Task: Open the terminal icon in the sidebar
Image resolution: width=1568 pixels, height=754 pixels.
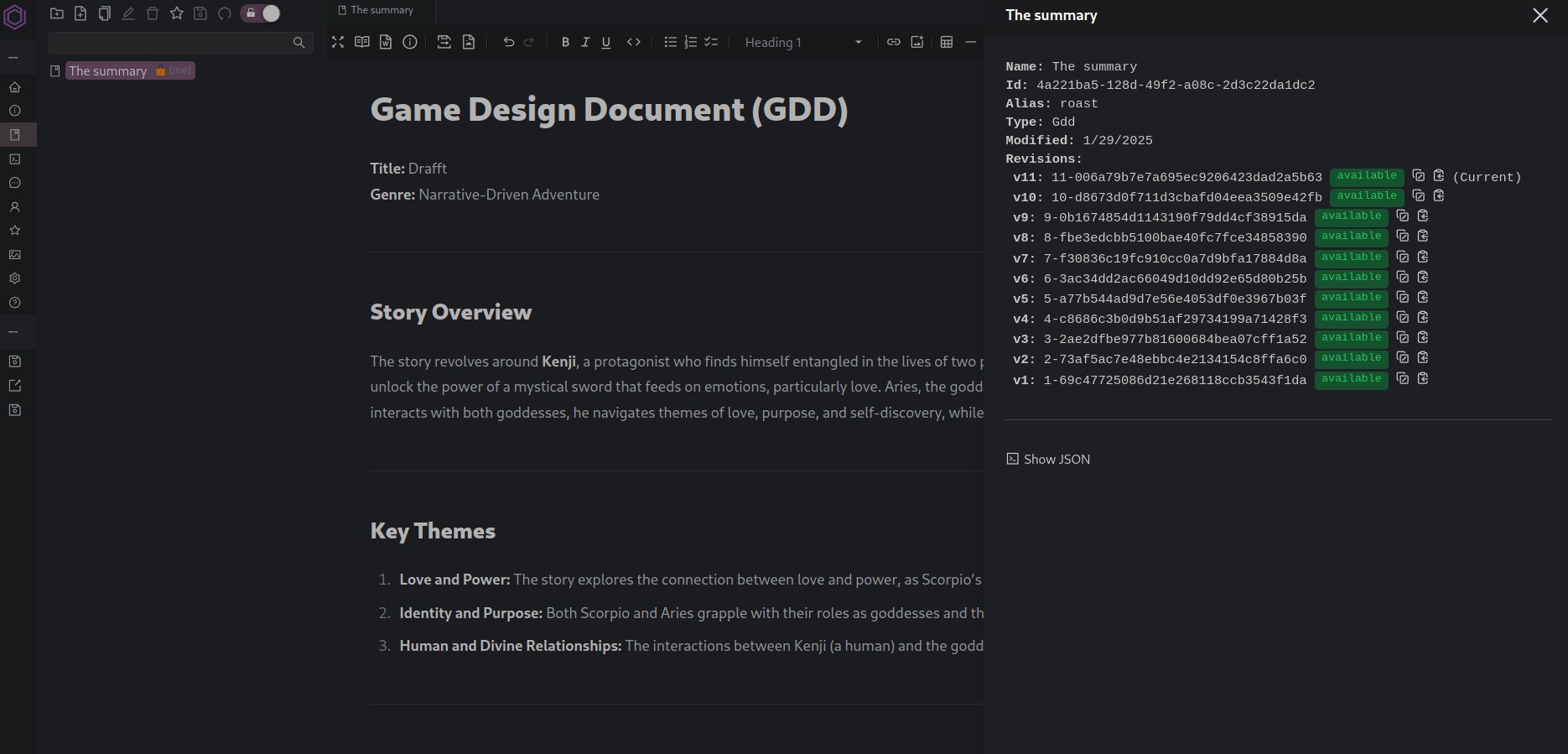Action: click(x=14, y=159)
